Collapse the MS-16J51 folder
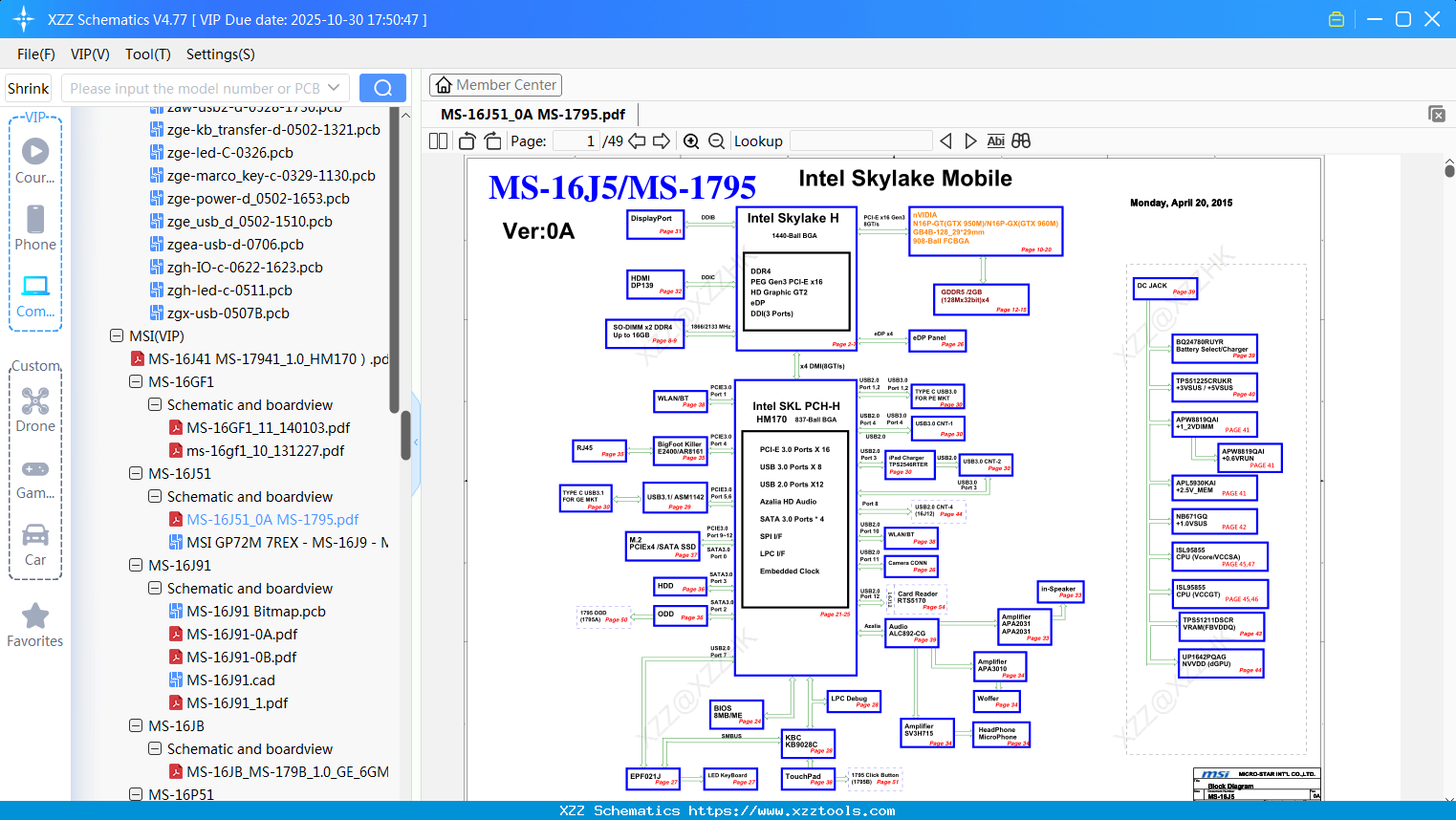This screenshot has height=820, width=1456. click(x=136, y=474)
